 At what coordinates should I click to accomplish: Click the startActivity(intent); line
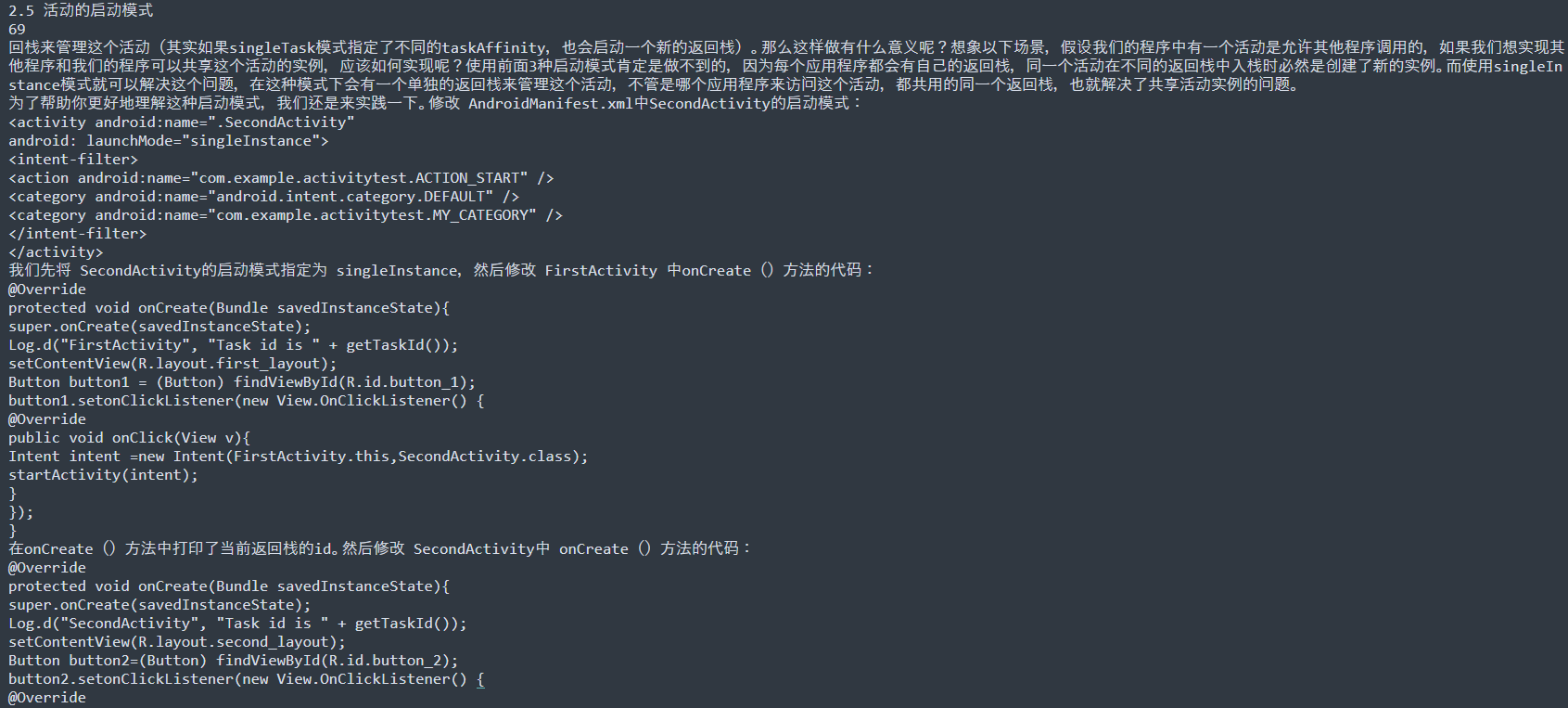point(104,474)
